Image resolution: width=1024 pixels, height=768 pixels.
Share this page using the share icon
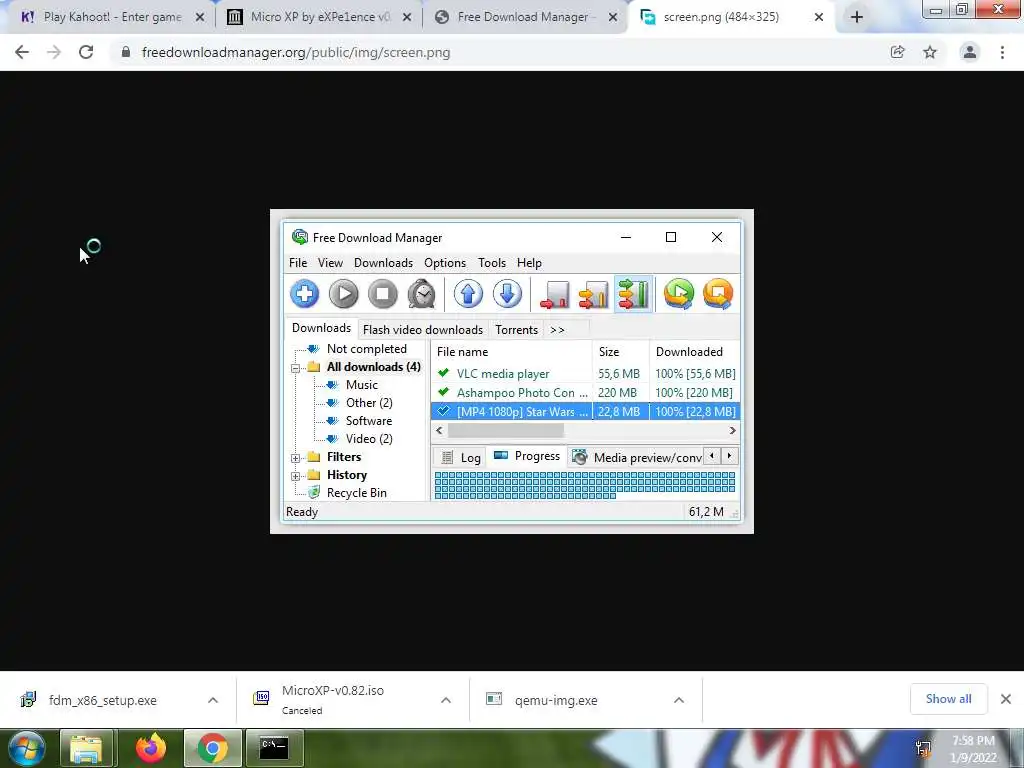tap(897, 52)
